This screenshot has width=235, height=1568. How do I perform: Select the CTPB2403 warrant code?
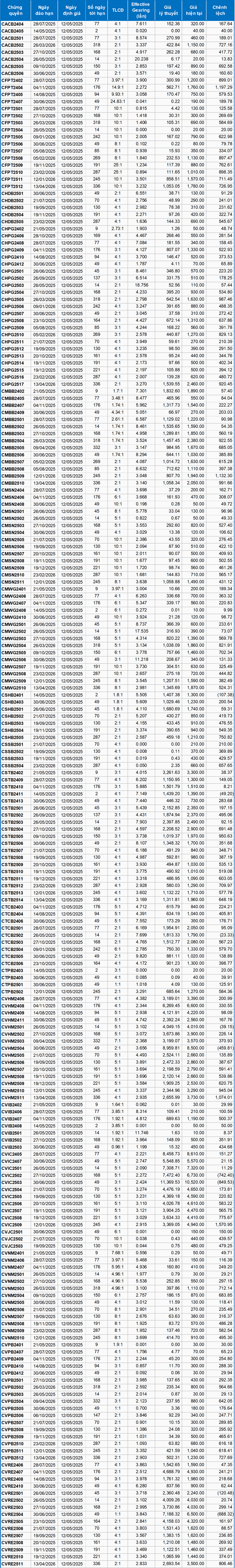[13, 971]
